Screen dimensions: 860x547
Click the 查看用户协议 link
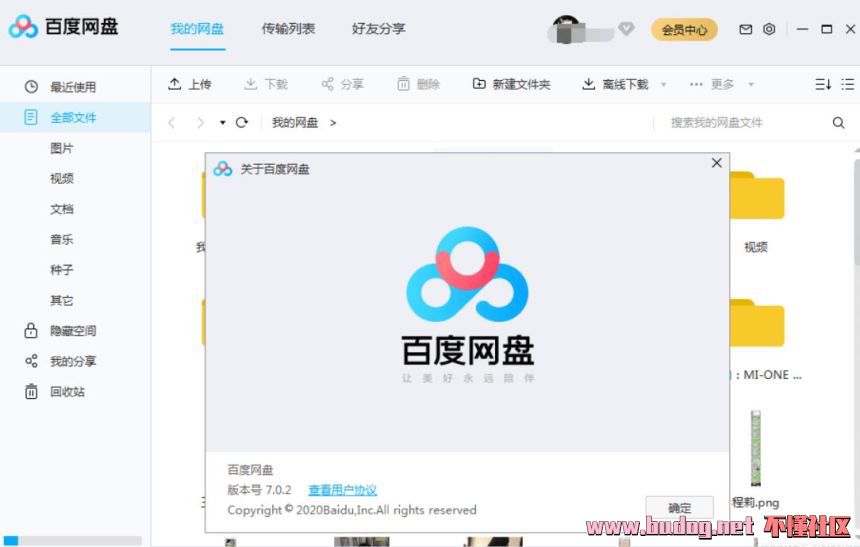pyautogui.click(x=343, y=490)
